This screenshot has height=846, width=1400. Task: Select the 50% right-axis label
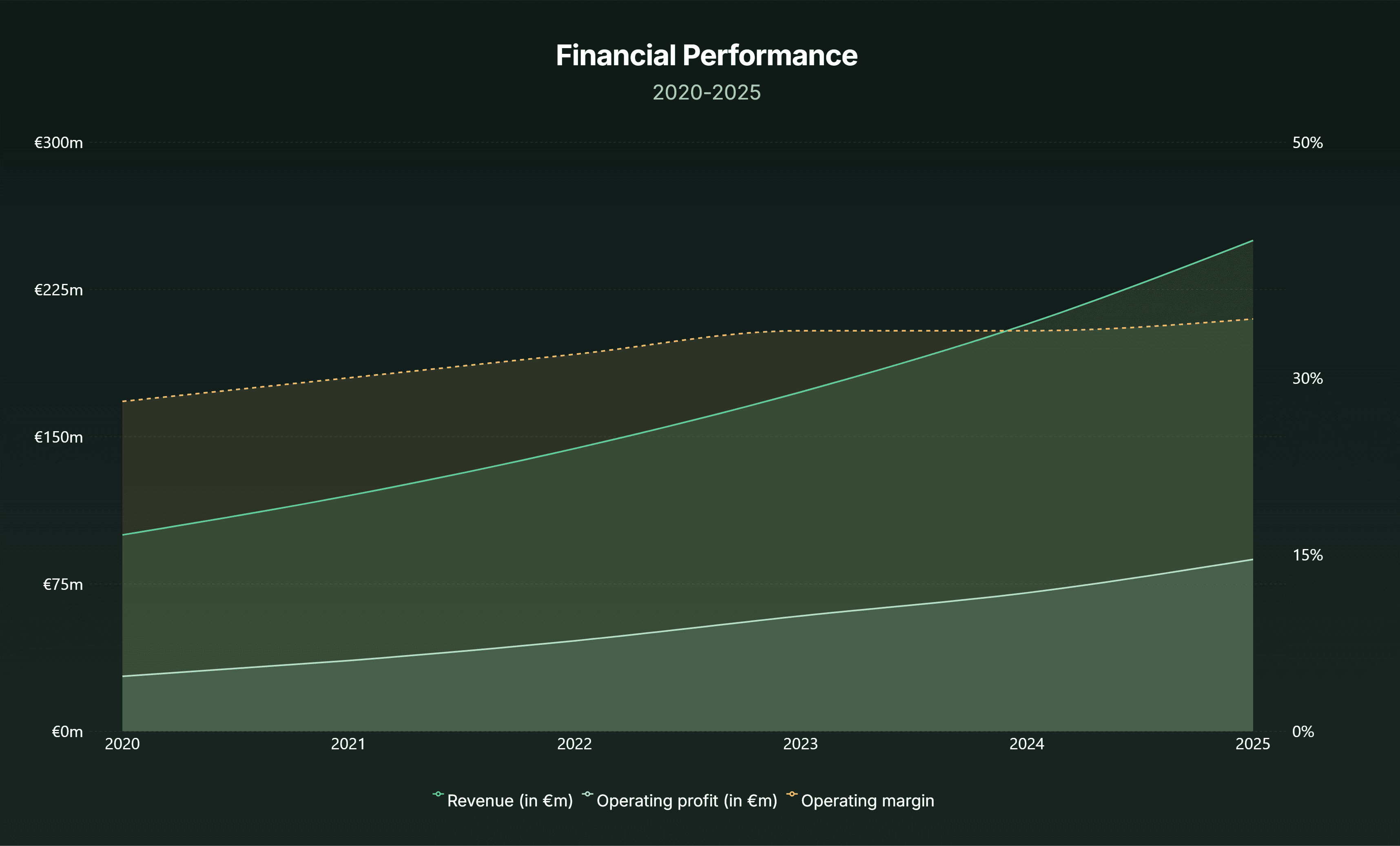(1307, 143)
